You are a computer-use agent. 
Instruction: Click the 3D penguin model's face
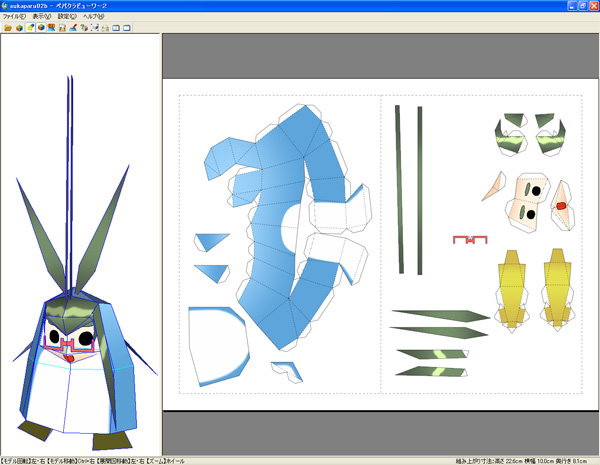click(69, 343)
